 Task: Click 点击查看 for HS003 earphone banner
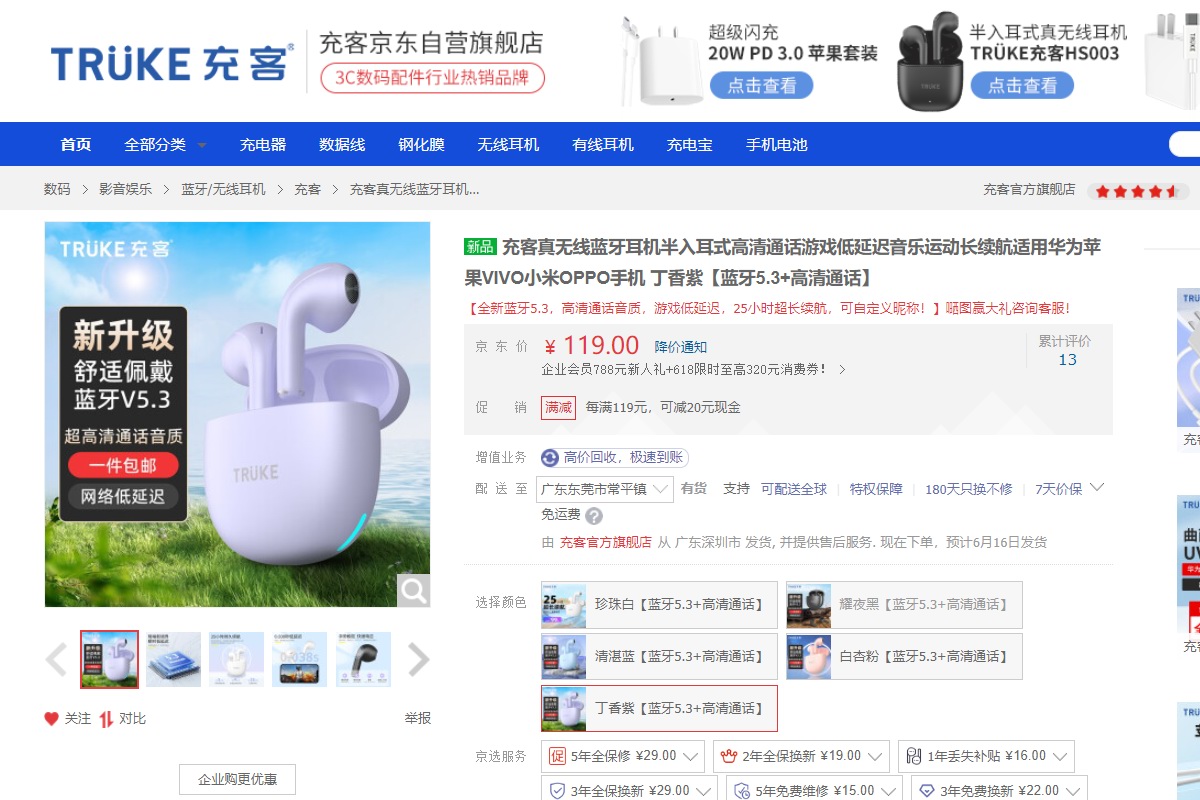pos(1022,86)
